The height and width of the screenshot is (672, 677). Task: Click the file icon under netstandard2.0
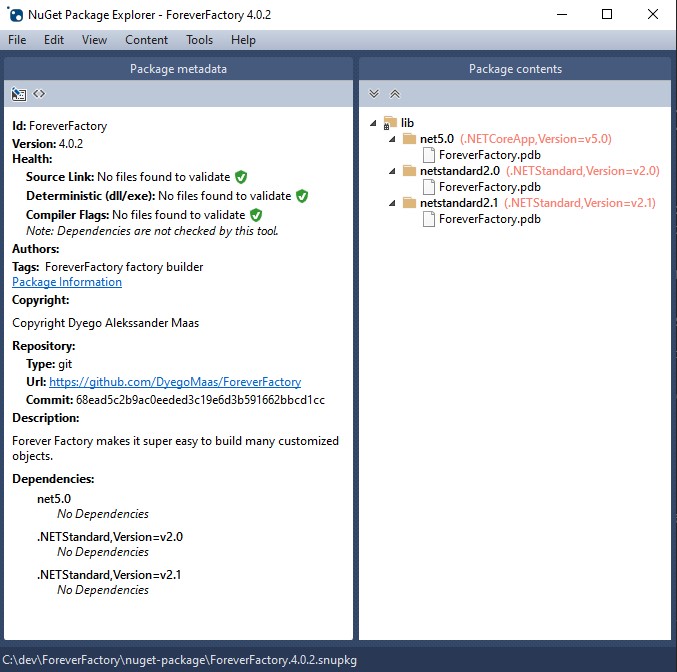tap(428, 187)
